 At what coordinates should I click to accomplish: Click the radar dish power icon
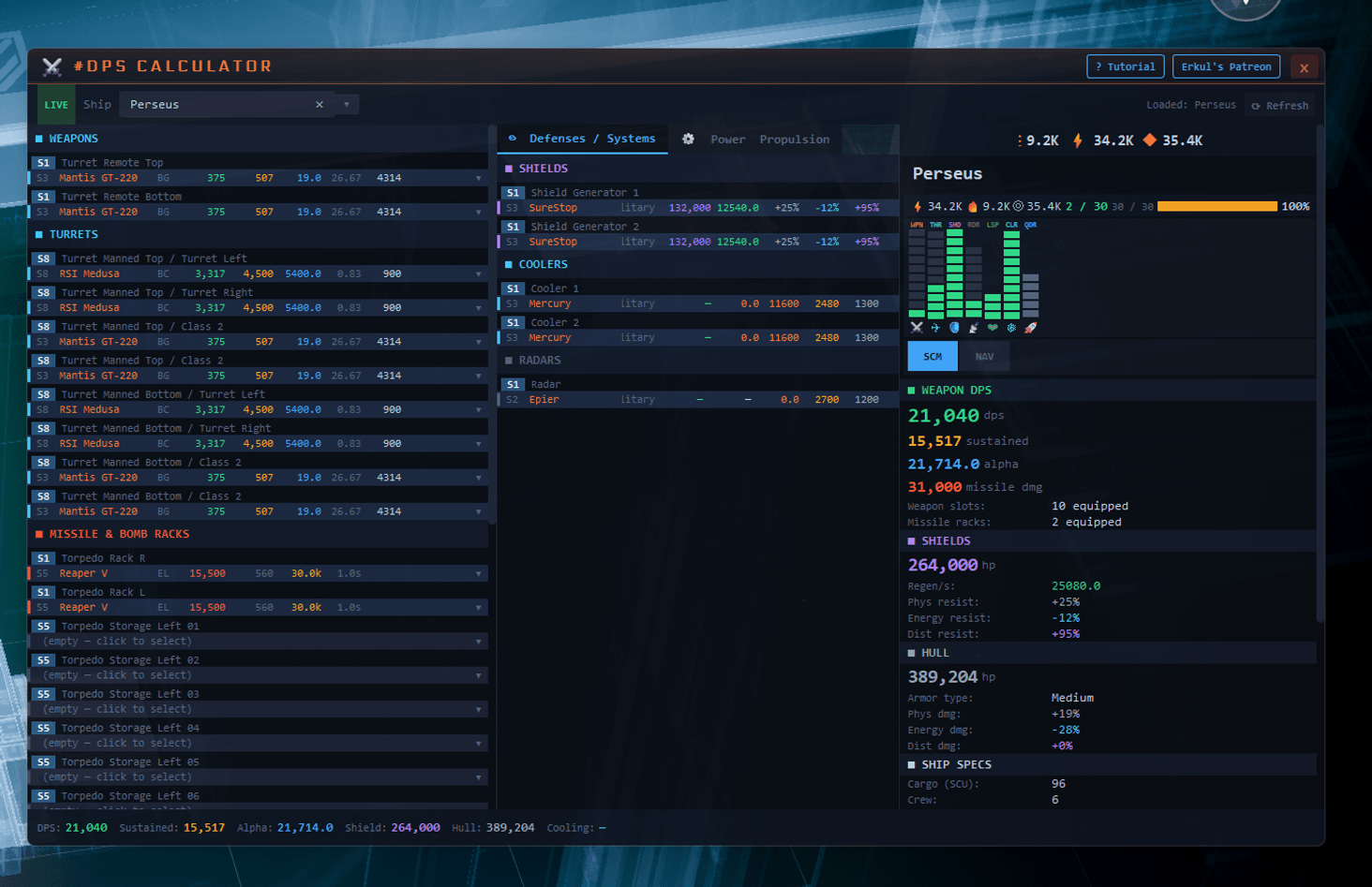point(974,328)
